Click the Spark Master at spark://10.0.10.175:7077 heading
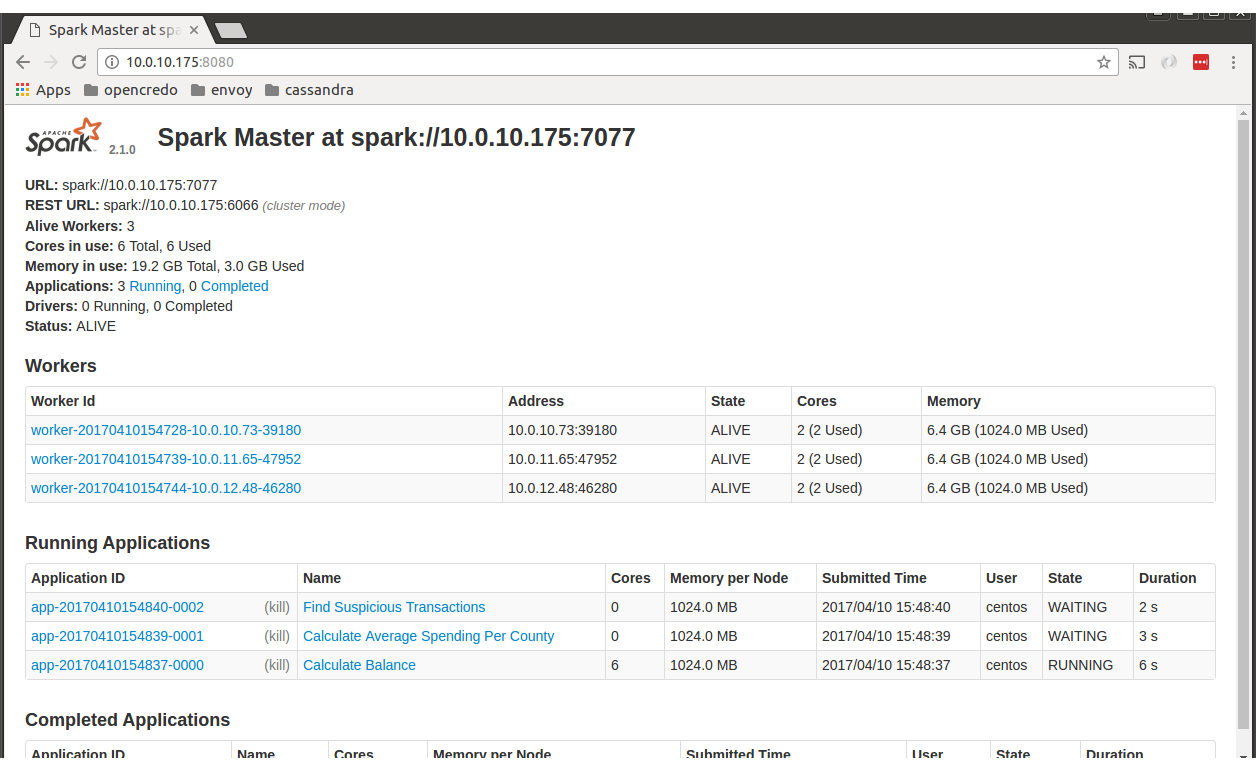Screen dimensions: 1256x771 pyautogui.click(x=397, y=137)
